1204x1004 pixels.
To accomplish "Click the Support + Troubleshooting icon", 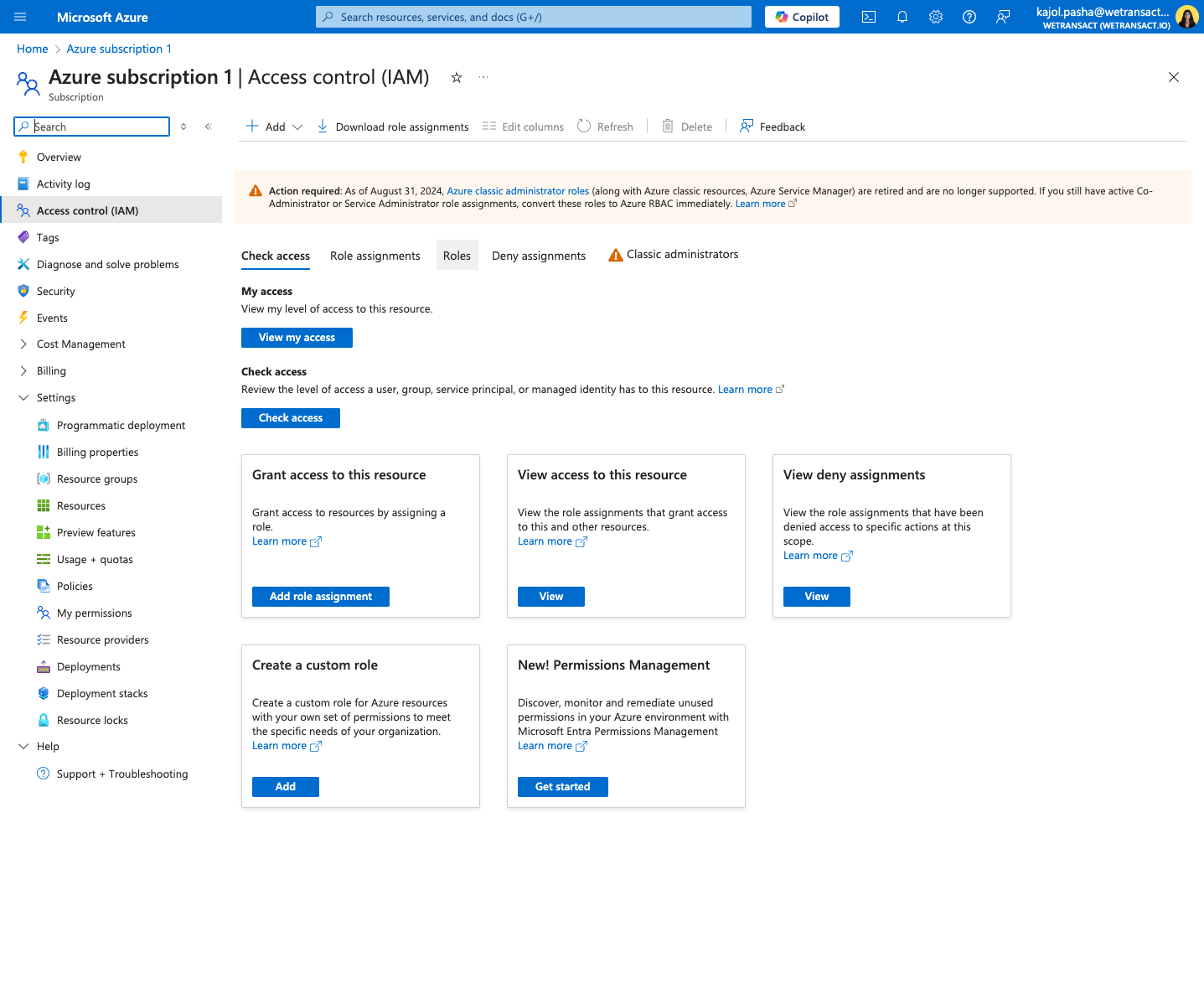I will 44,774.
